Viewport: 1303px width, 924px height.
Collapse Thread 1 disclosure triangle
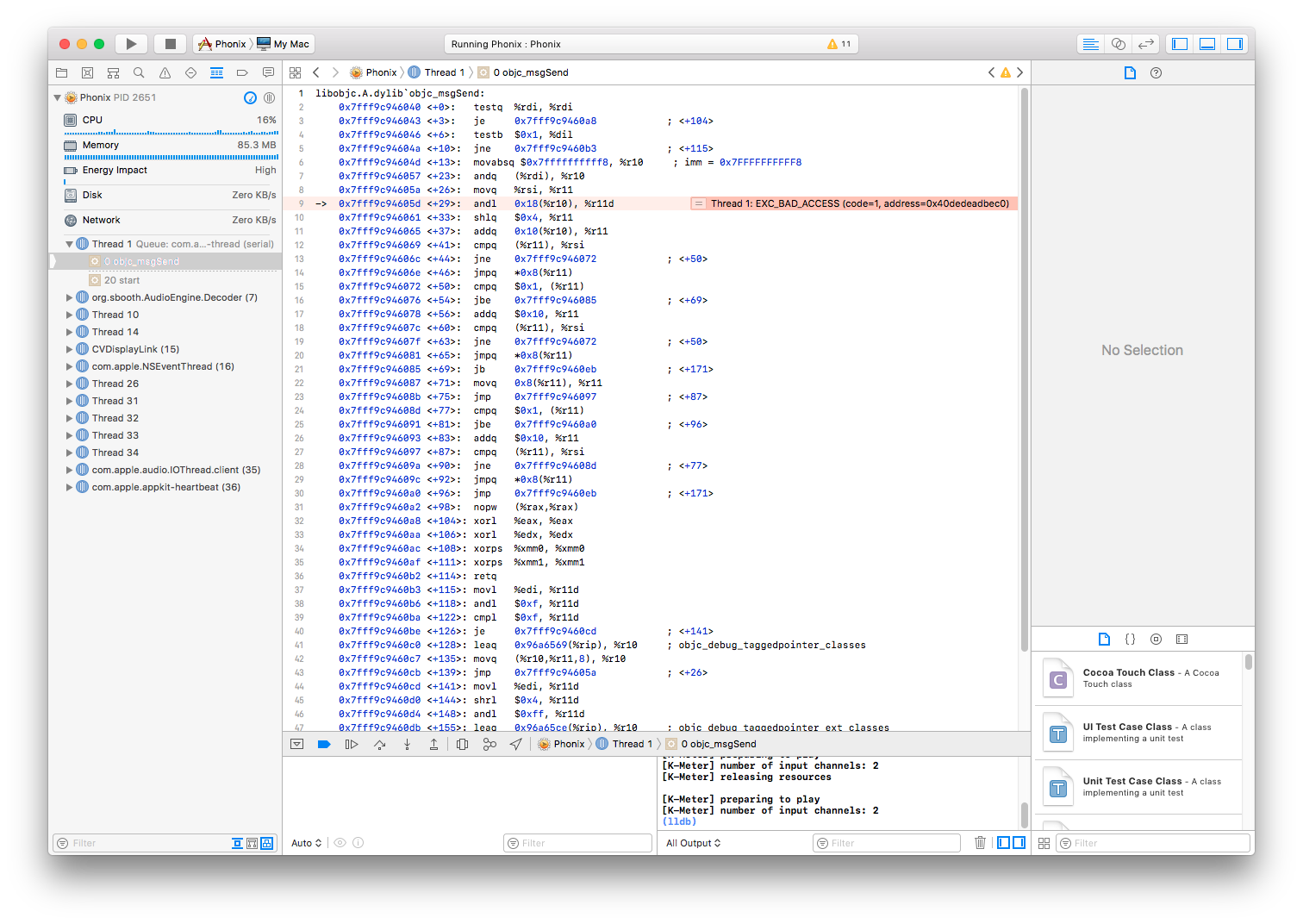pos(70,244)
